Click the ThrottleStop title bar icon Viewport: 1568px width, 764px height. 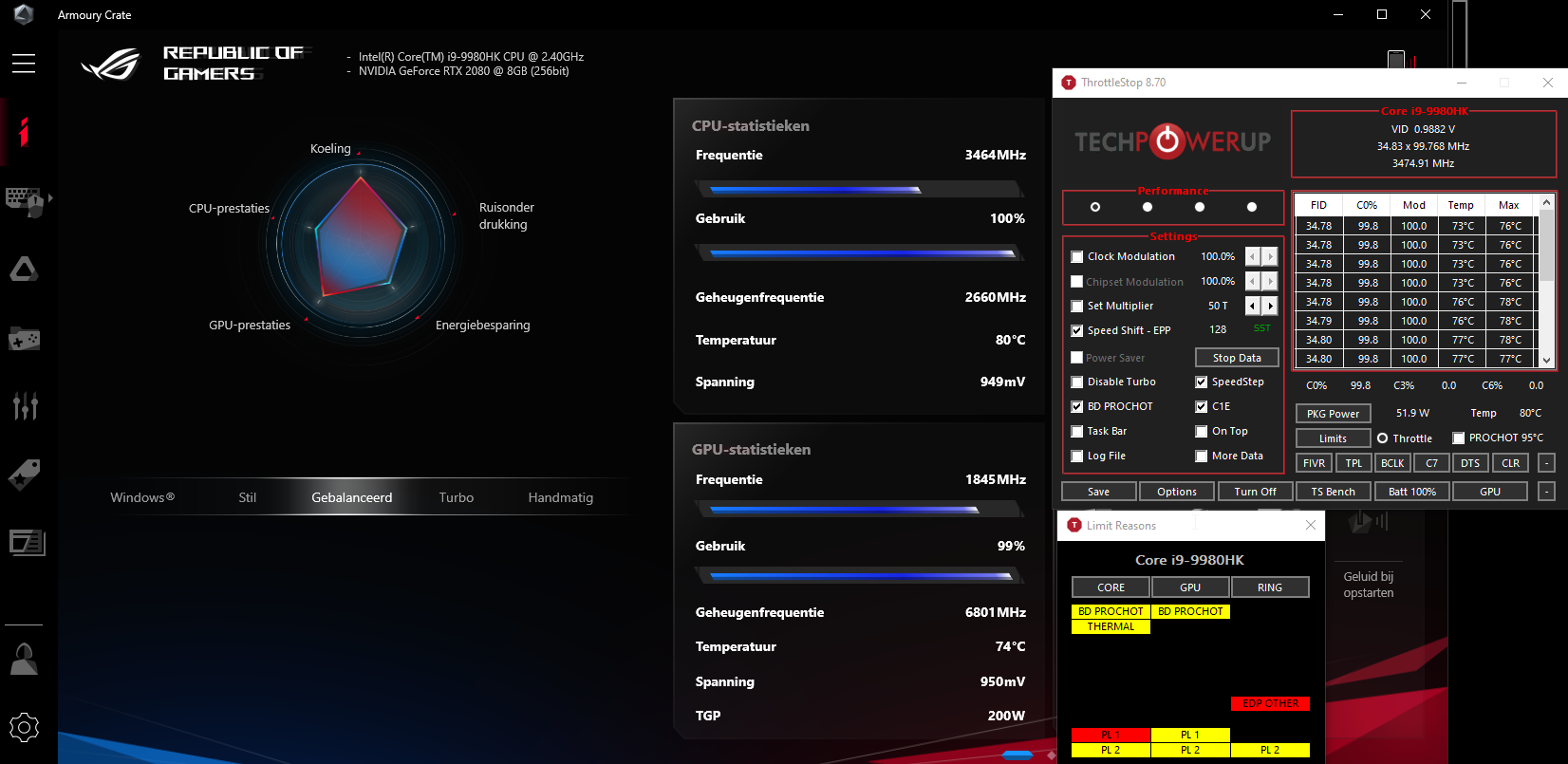tap(1069, 83)
